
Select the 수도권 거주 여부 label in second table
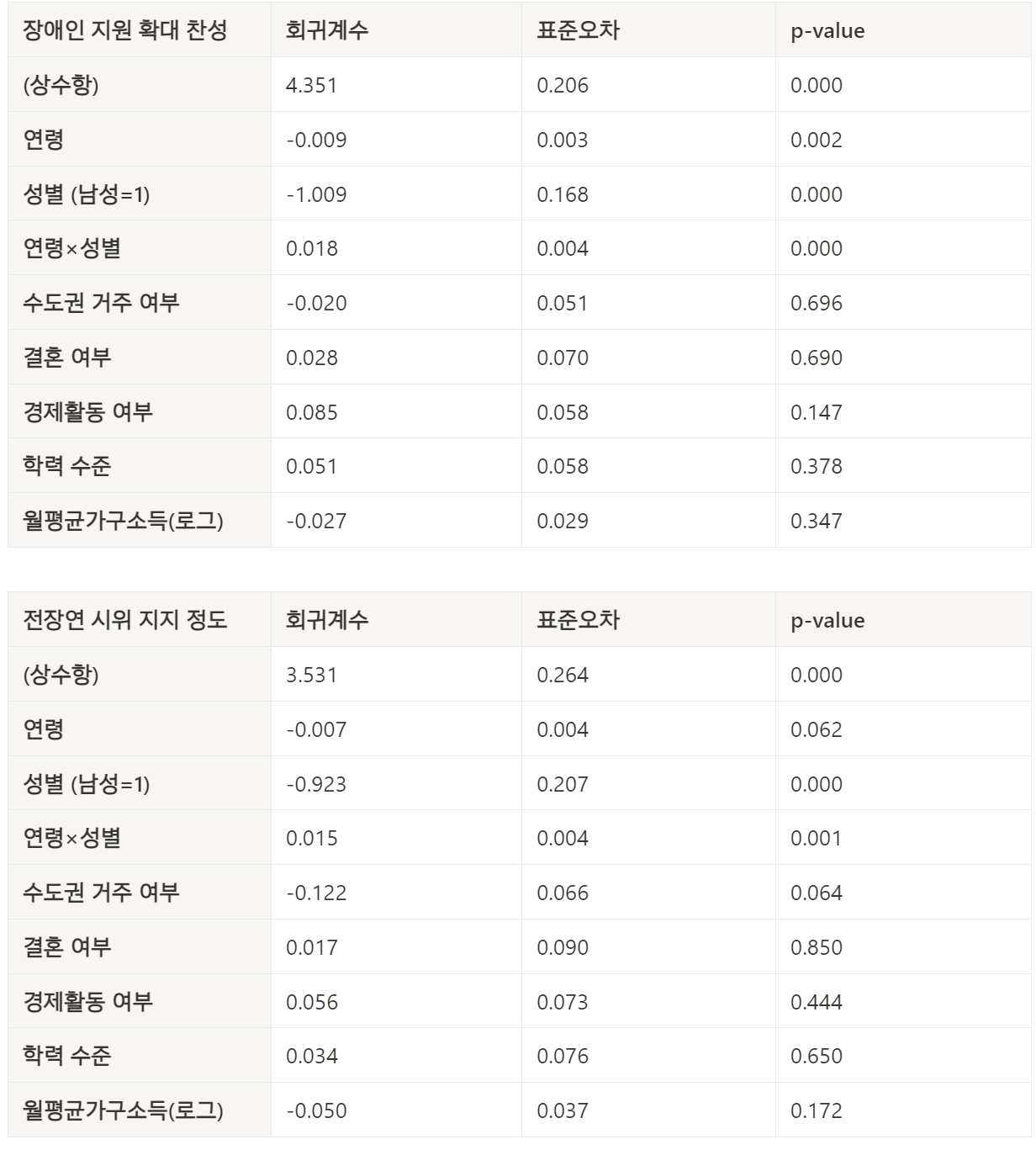tap(140, 893)
